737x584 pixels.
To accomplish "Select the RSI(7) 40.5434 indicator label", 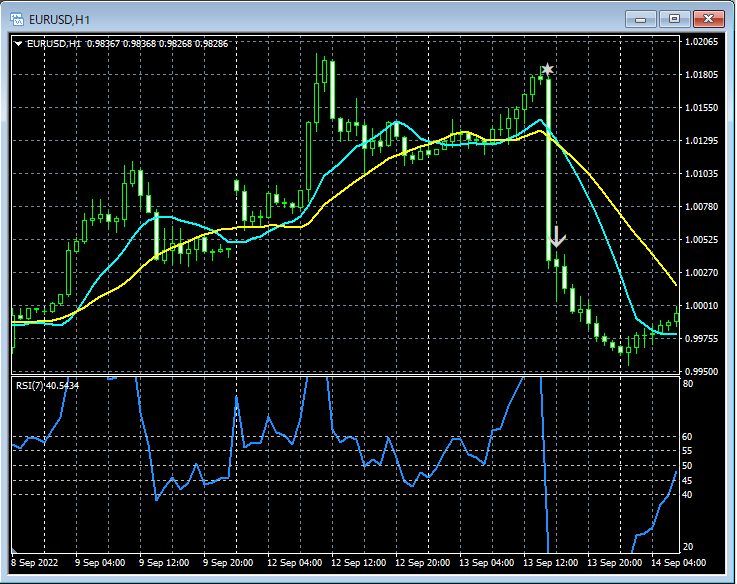I will click(47, 386).
